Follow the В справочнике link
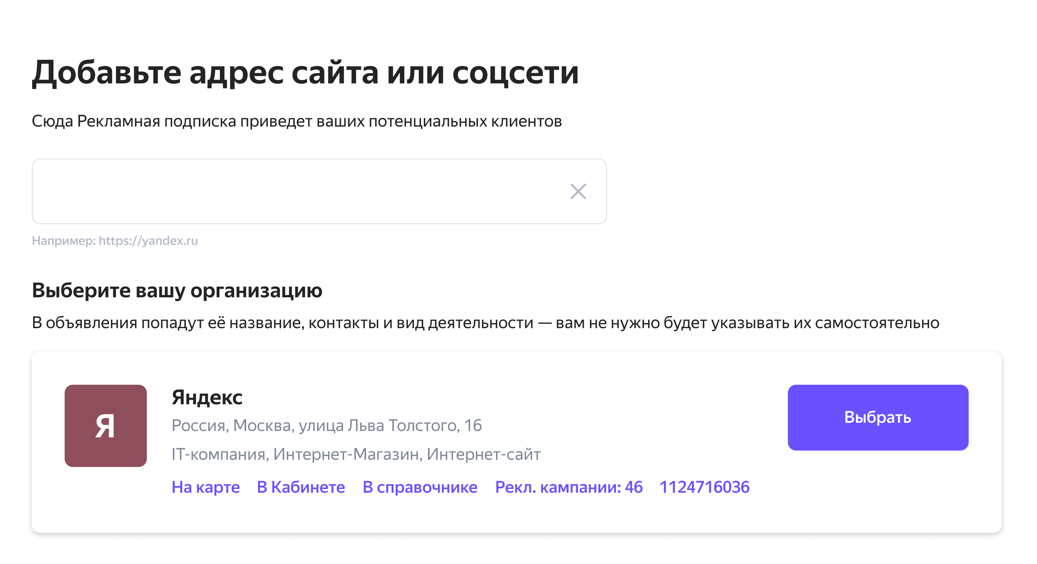The height and width of the screenshot is (564, 1037). [420, 487]
